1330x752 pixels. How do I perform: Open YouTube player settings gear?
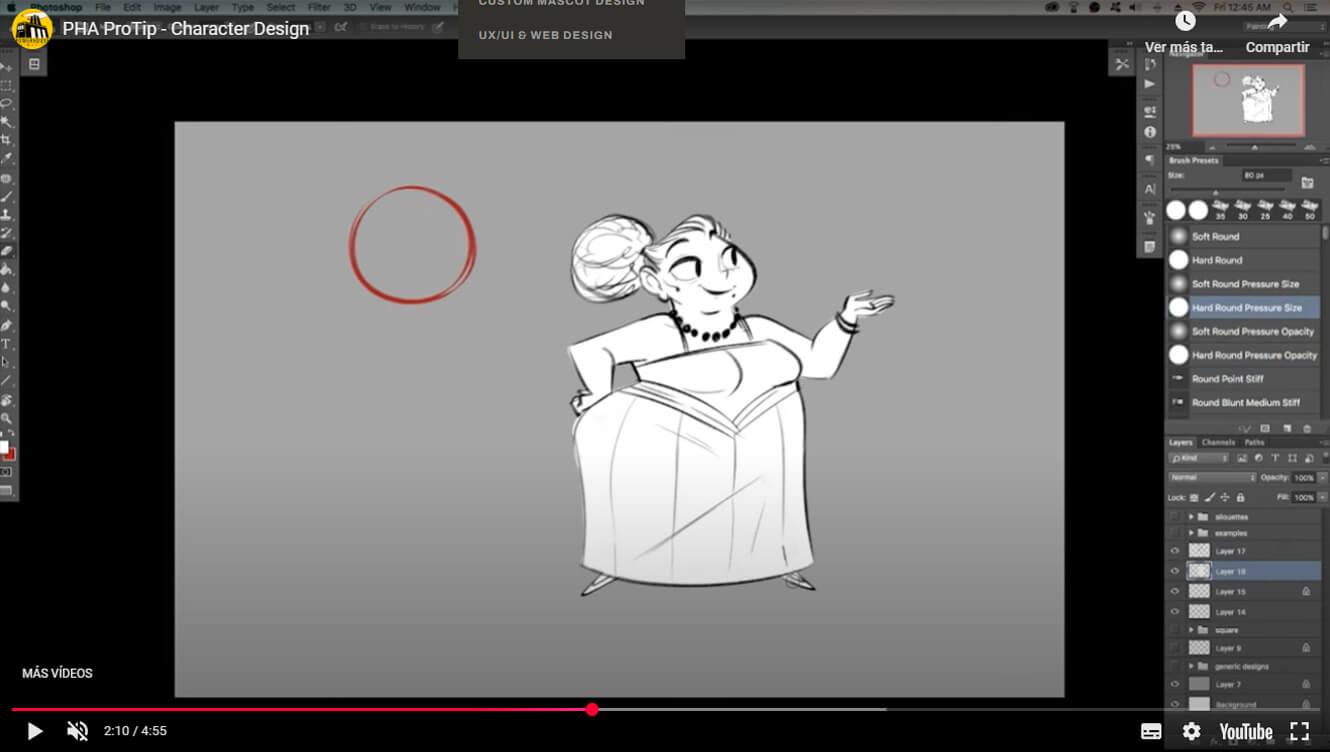point(1191,731)
